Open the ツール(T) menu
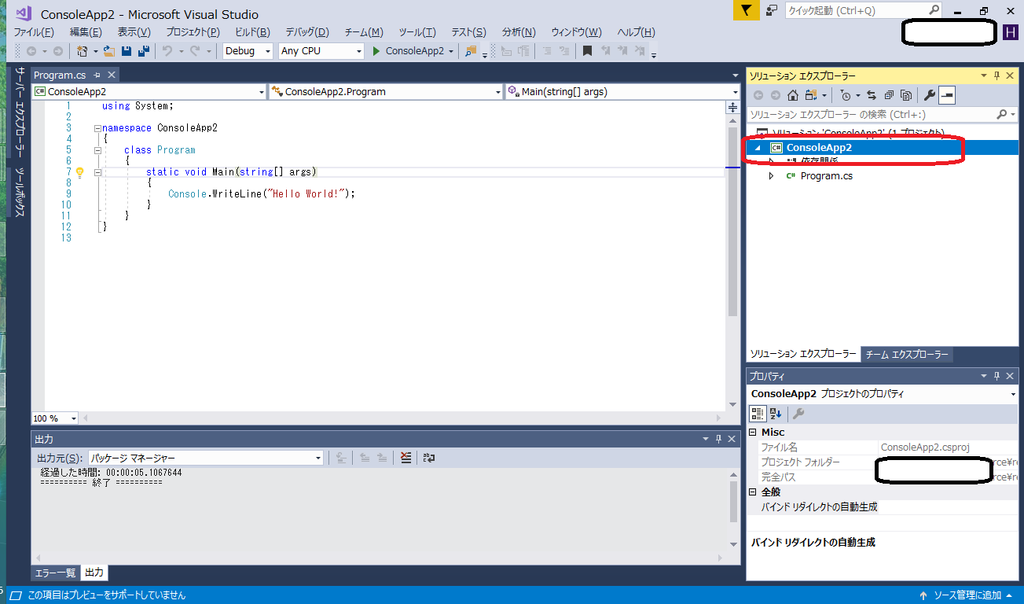Viewport: 1024px width, 604px height. [417, 32]
